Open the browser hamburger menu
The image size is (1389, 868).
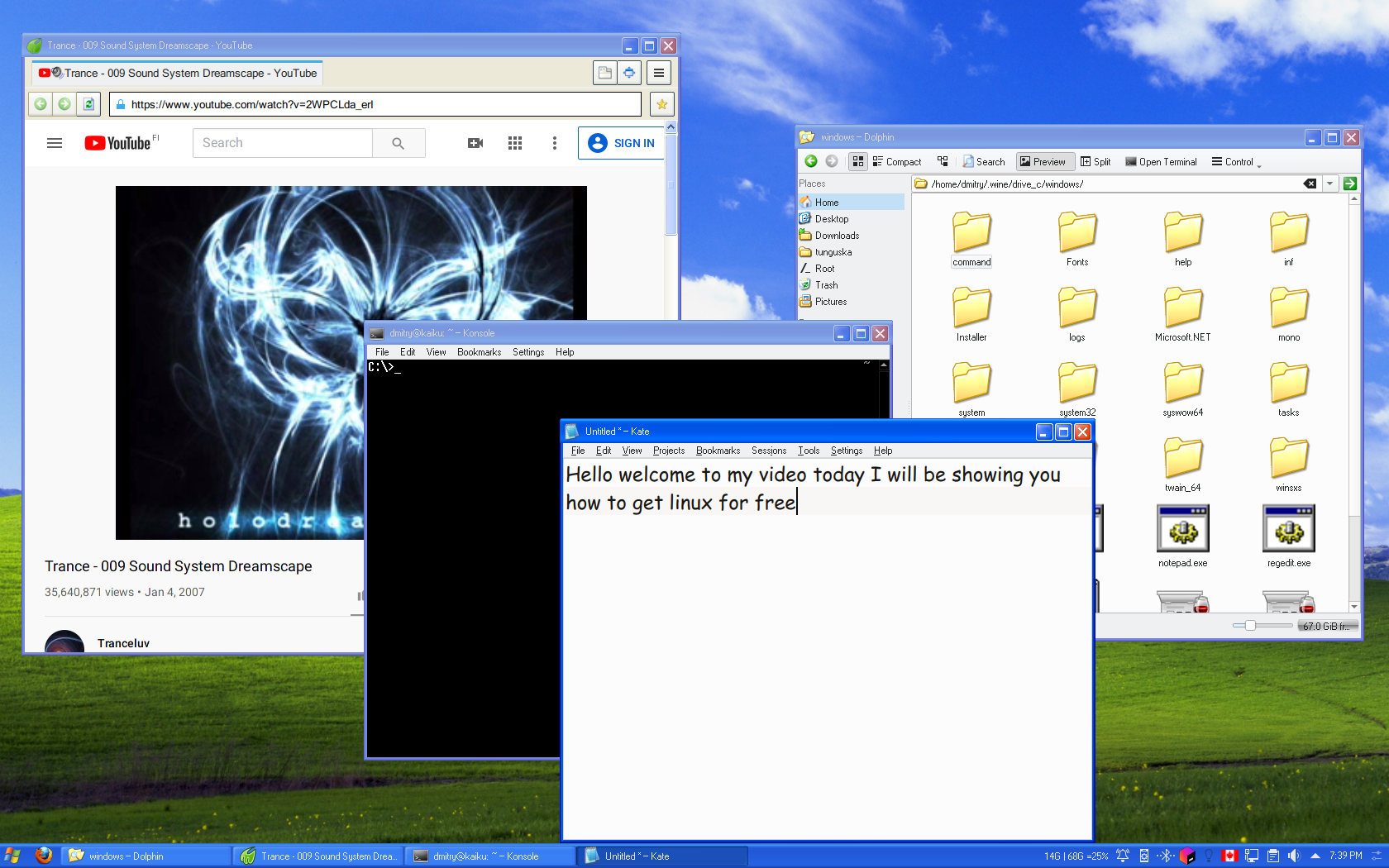[659, 73]
